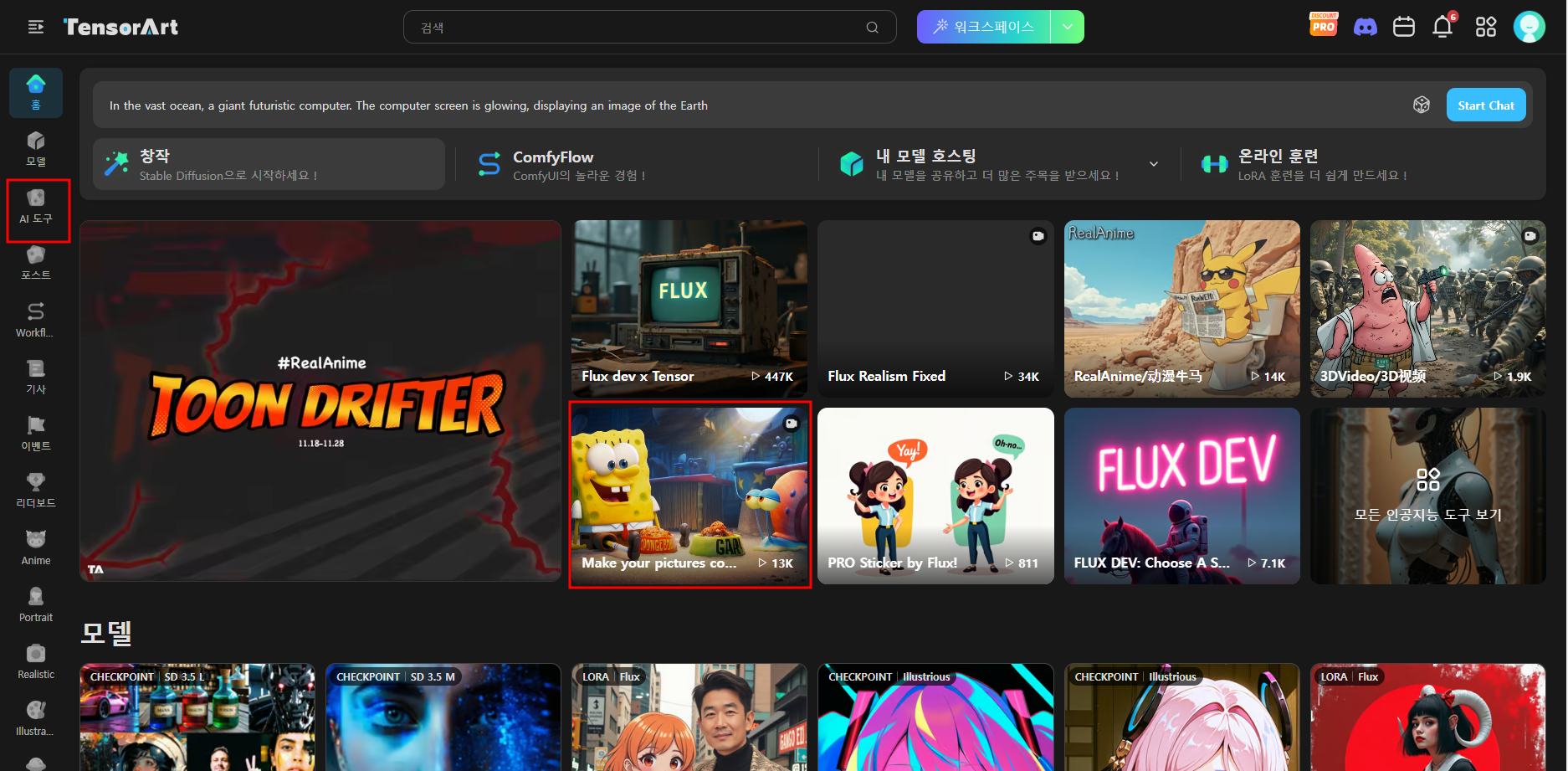1568x771 pixels.
Task: Open Anime category in sidebar
Action: click(36, 548)
